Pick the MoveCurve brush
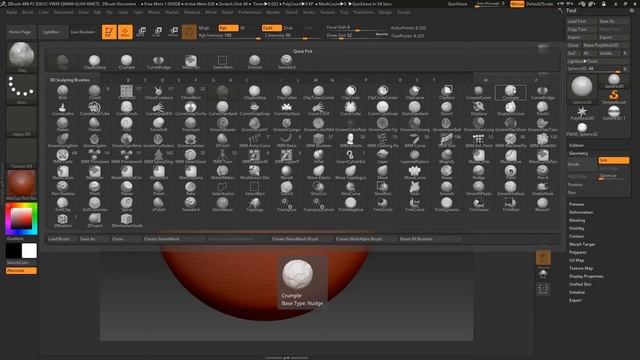This screenshot has width=640, height=360. [415, 172]
